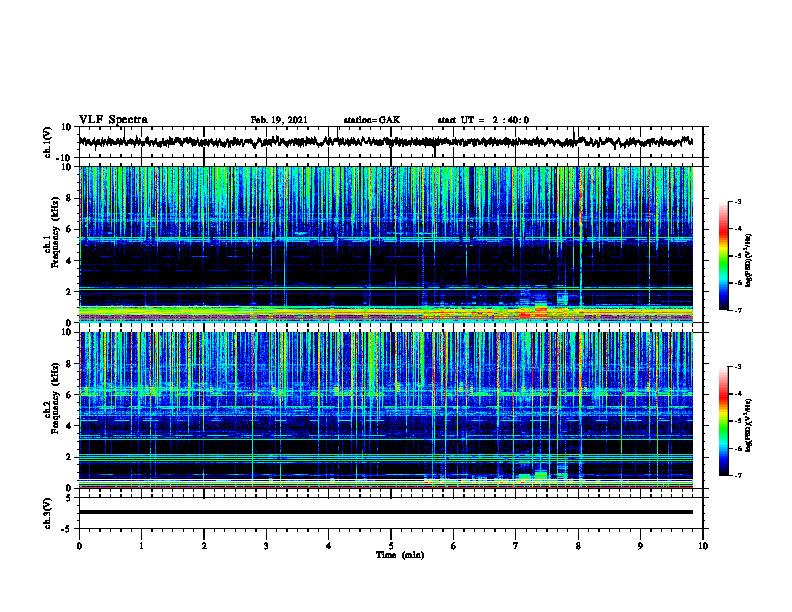Click inside the ch.1 spectrogram panel
The width and height of the screenshot is (792, 612).
point(385,244)
